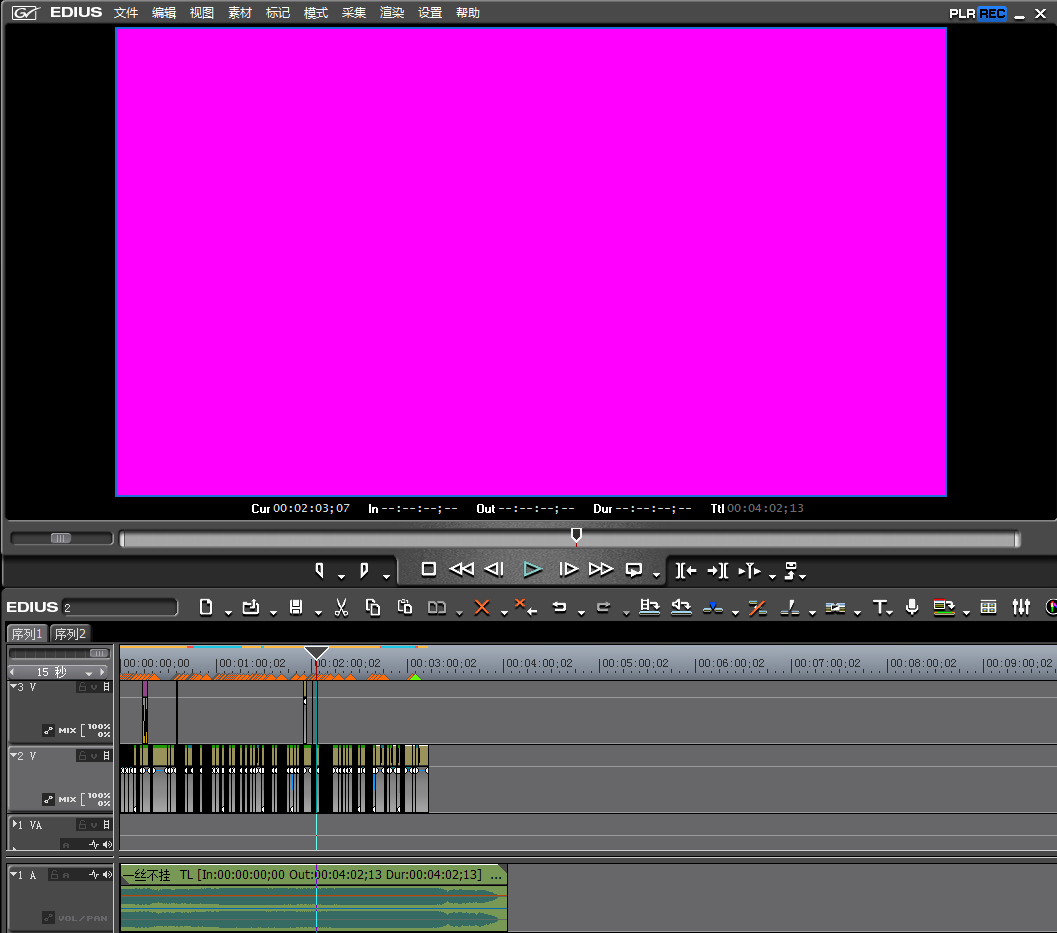Open the title tool T icon

[x=880, y=607]
